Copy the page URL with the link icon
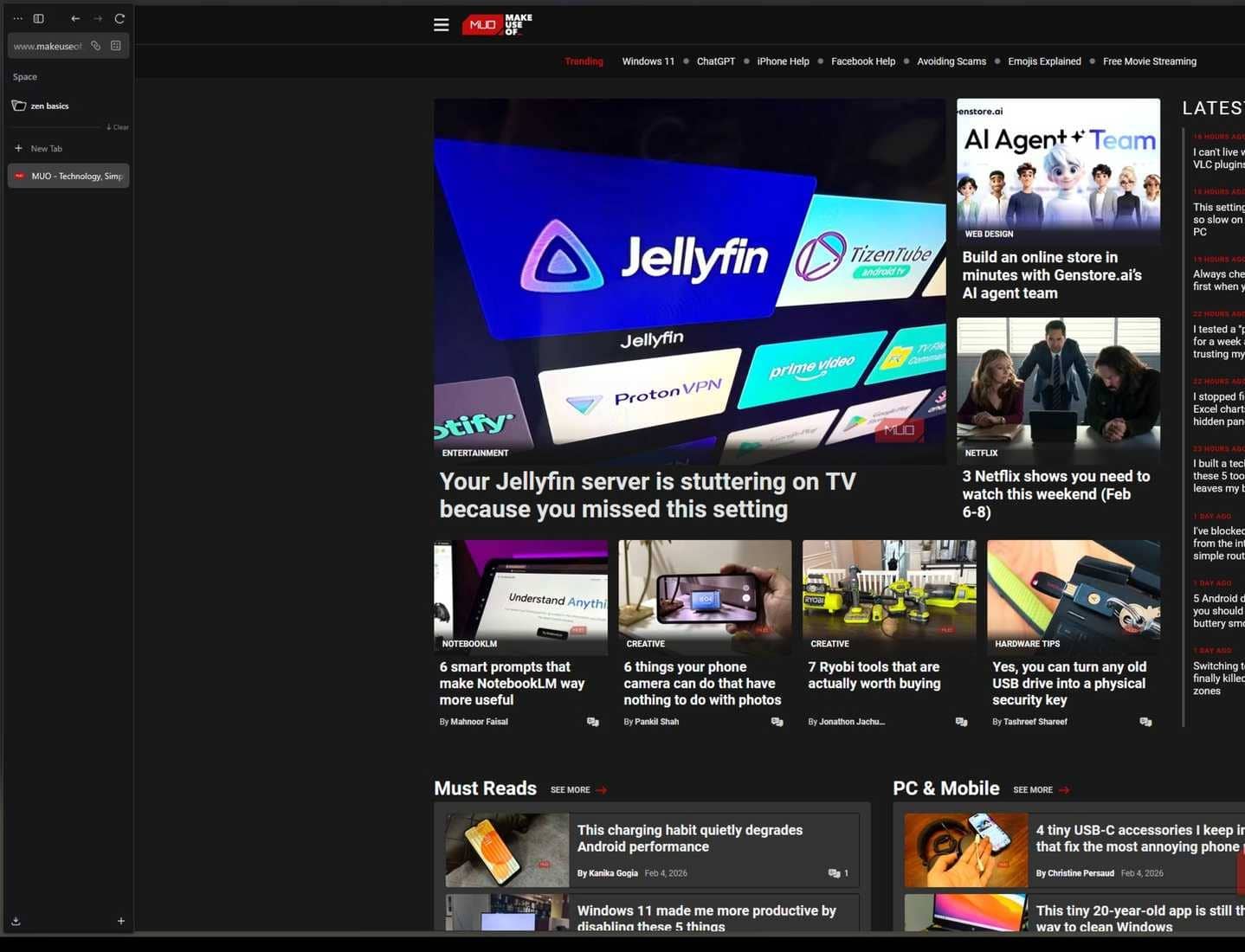This screenshot has height=952, width=1245. pos(96,46)
